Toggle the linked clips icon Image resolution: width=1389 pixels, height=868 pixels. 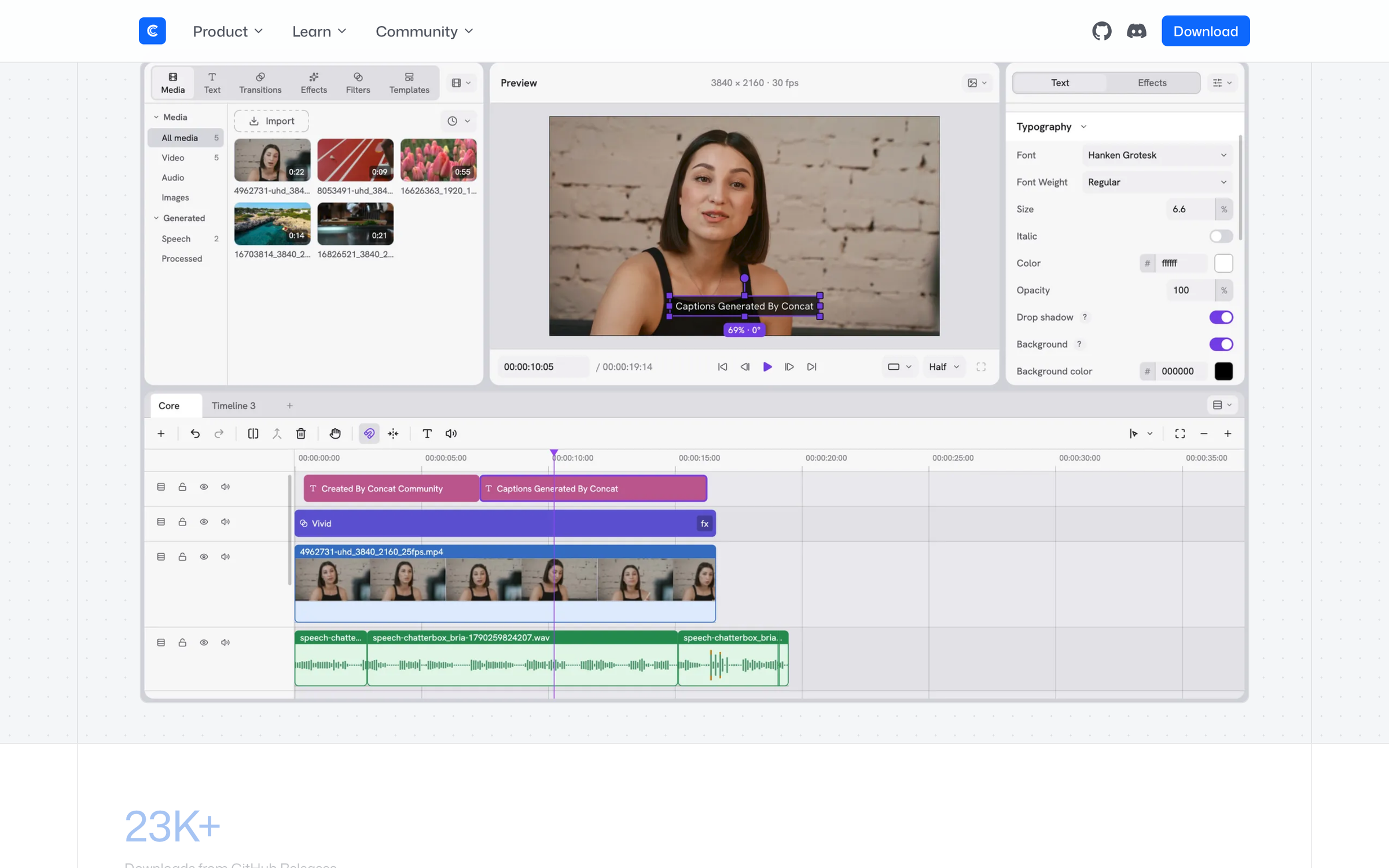369,433
